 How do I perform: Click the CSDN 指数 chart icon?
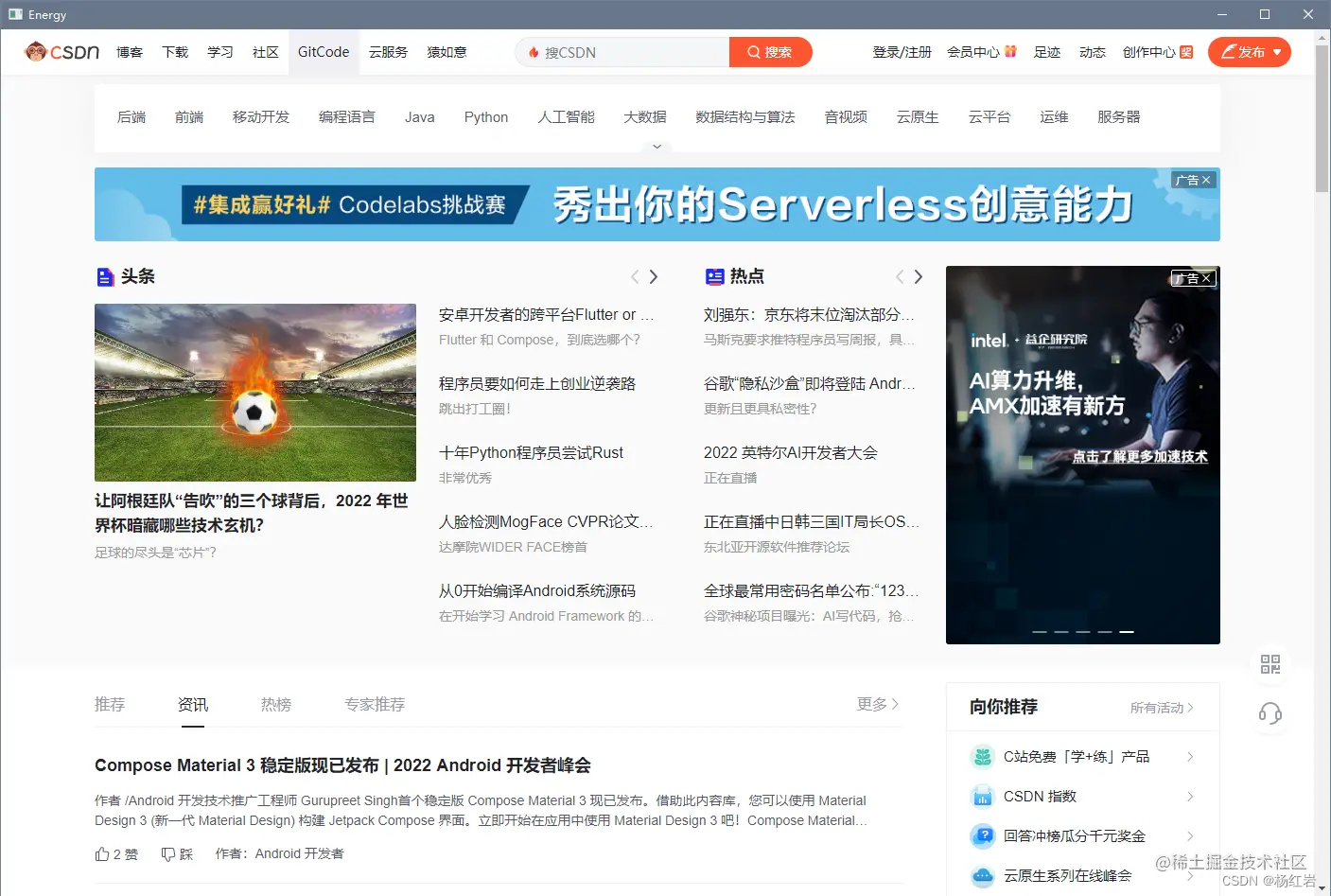click(983, 797)
